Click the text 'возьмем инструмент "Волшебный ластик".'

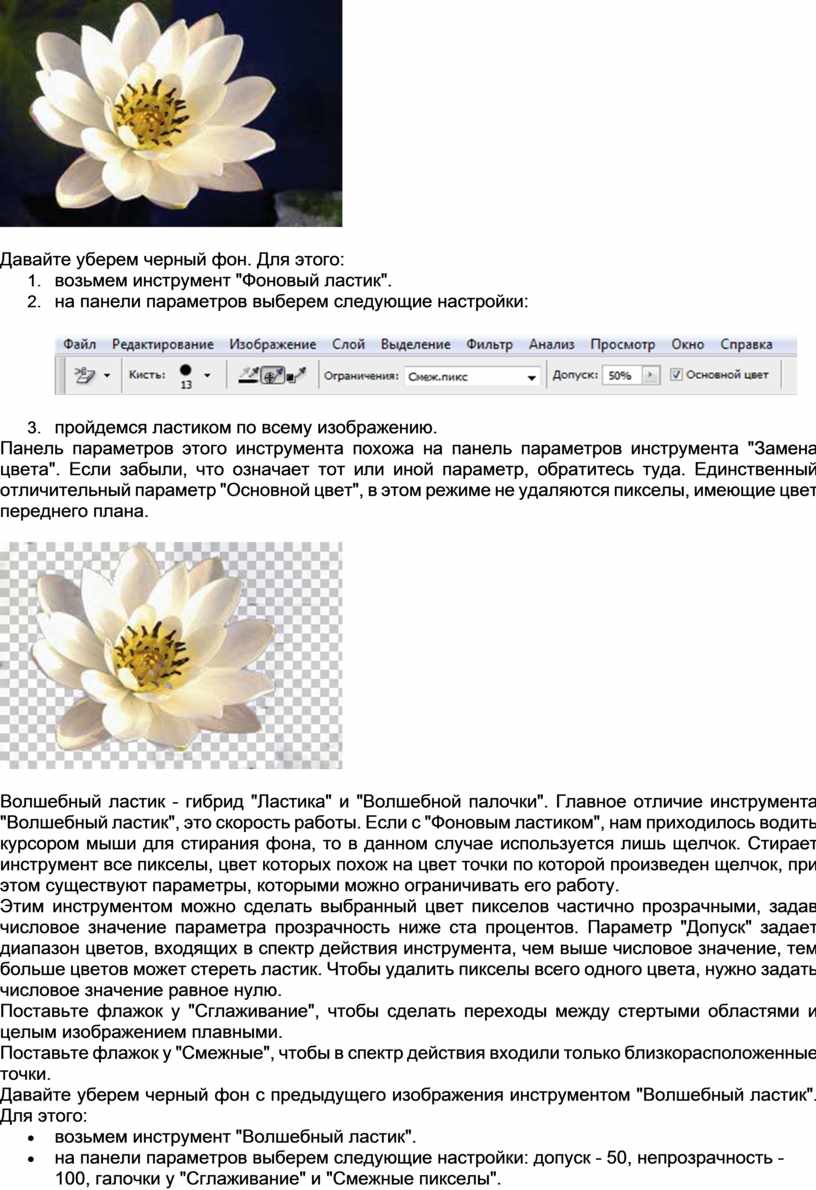pos(235,1137)
